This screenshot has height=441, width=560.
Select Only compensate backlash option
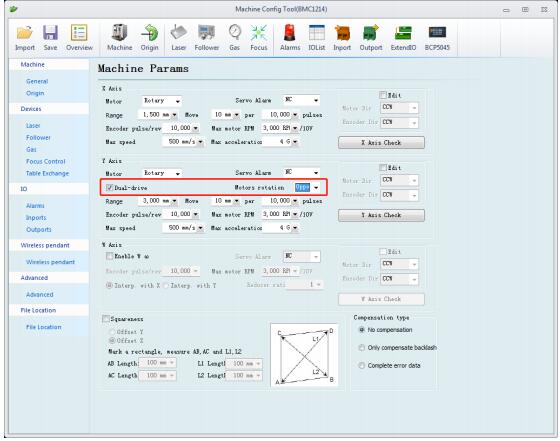tap(362, 347)
